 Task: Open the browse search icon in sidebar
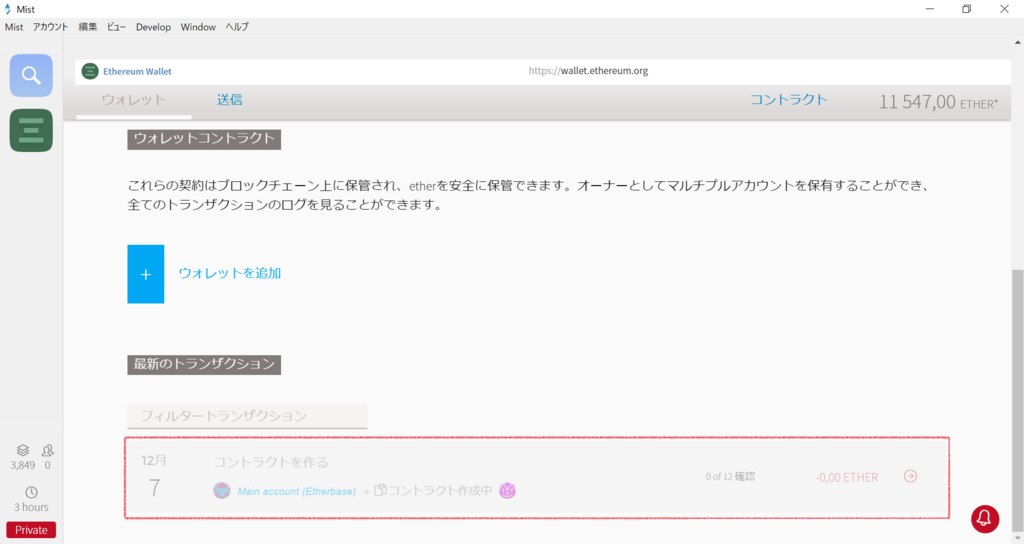(31, 76)
